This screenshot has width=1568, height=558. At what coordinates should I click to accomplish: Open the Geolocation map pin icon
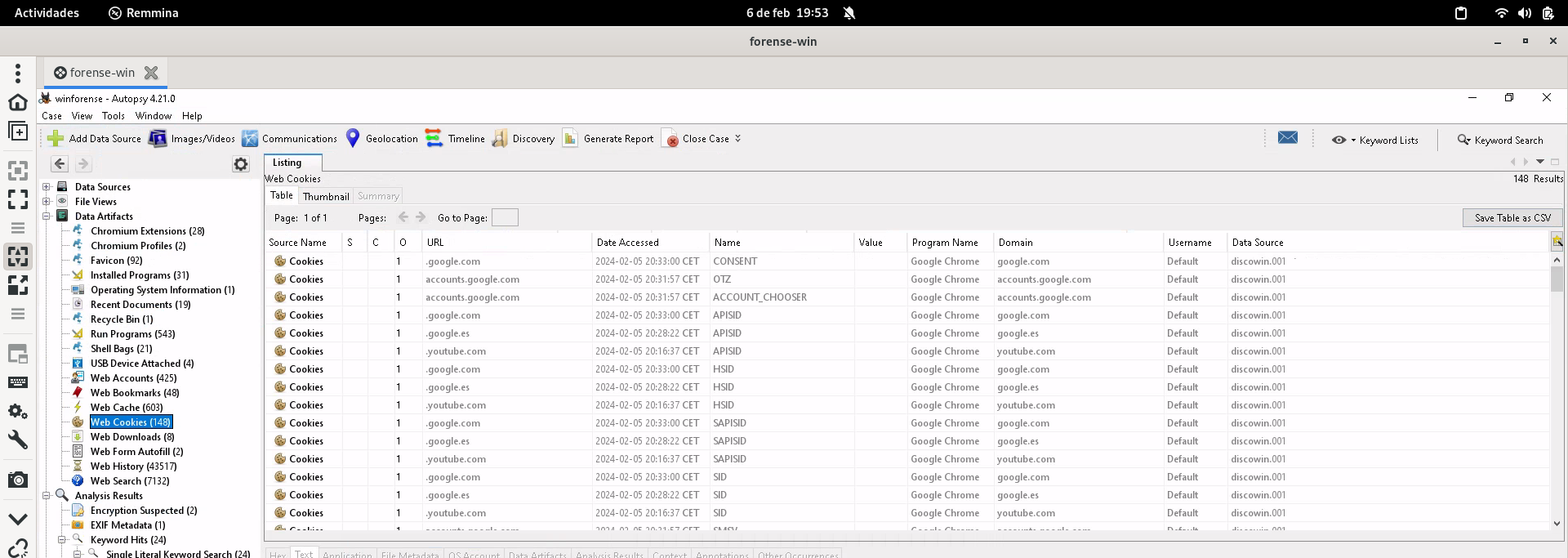point(353,138)
